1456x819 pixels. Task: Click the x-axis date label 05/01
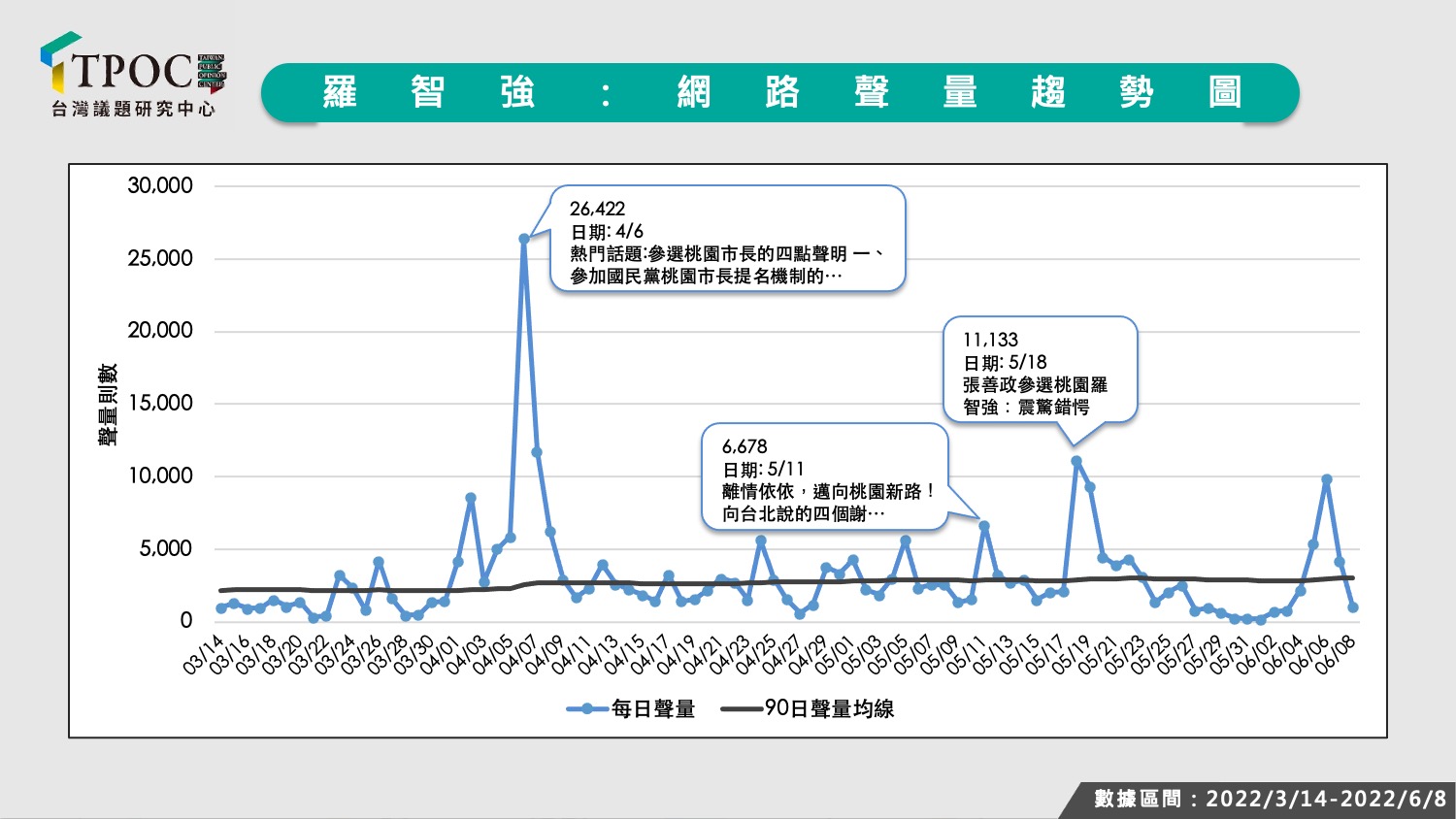(835, 655)
